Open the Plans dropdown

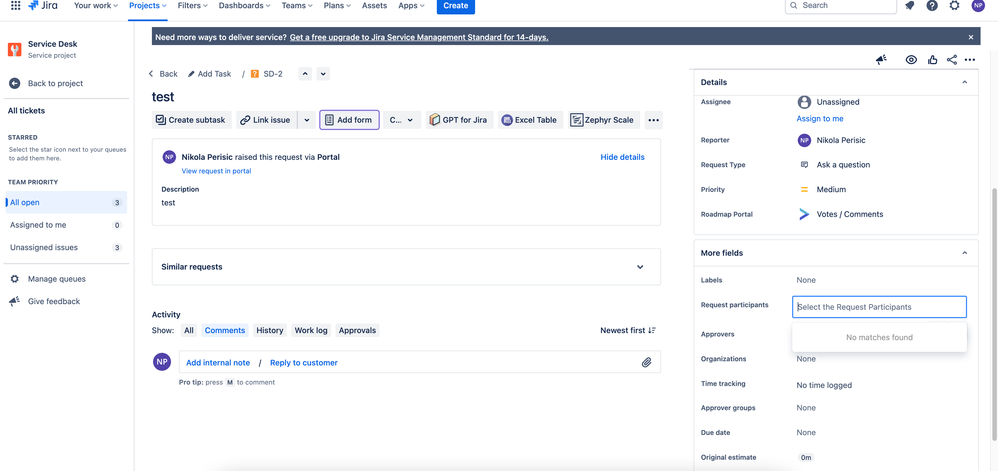tap(337, 6)
